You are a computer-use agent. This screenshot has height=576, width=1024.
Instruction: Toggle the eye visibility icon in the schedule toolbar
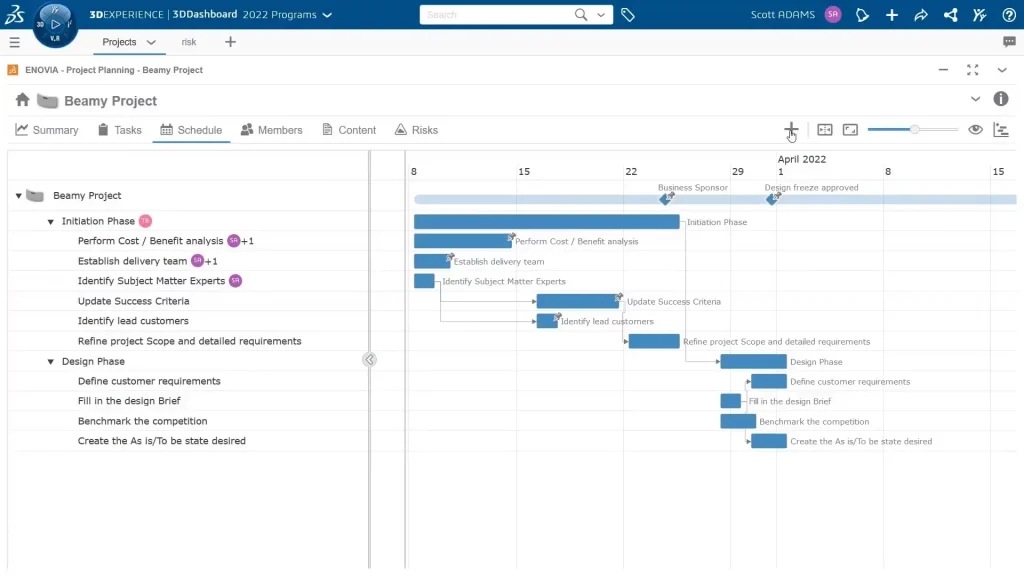coord(975,130)
